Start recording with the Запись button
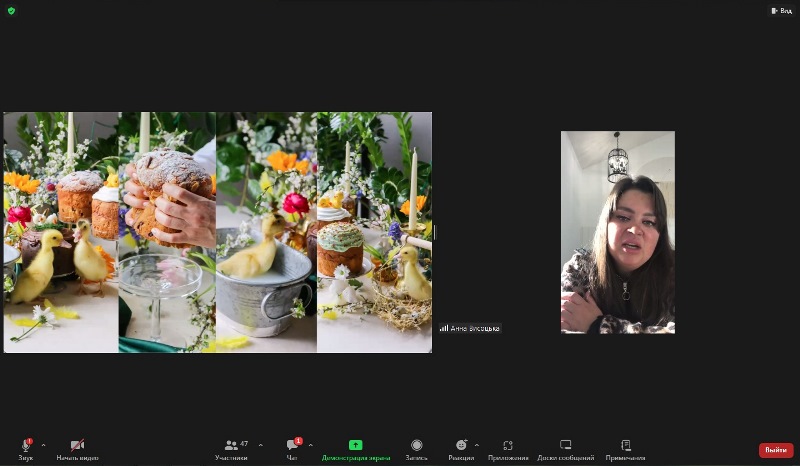800x466 pixels. (x=416, y=450)
